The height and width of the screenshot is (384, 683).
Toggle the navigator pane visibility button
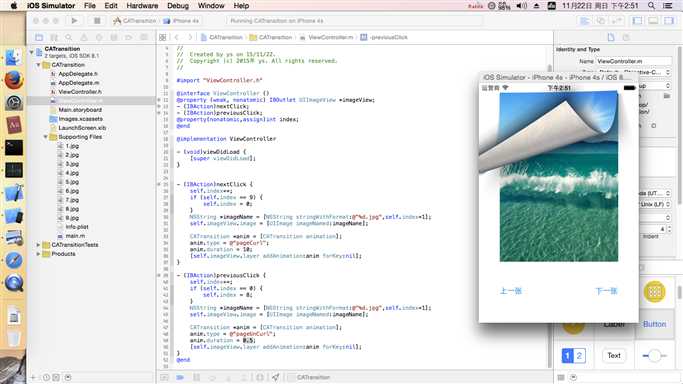[637, 20]
